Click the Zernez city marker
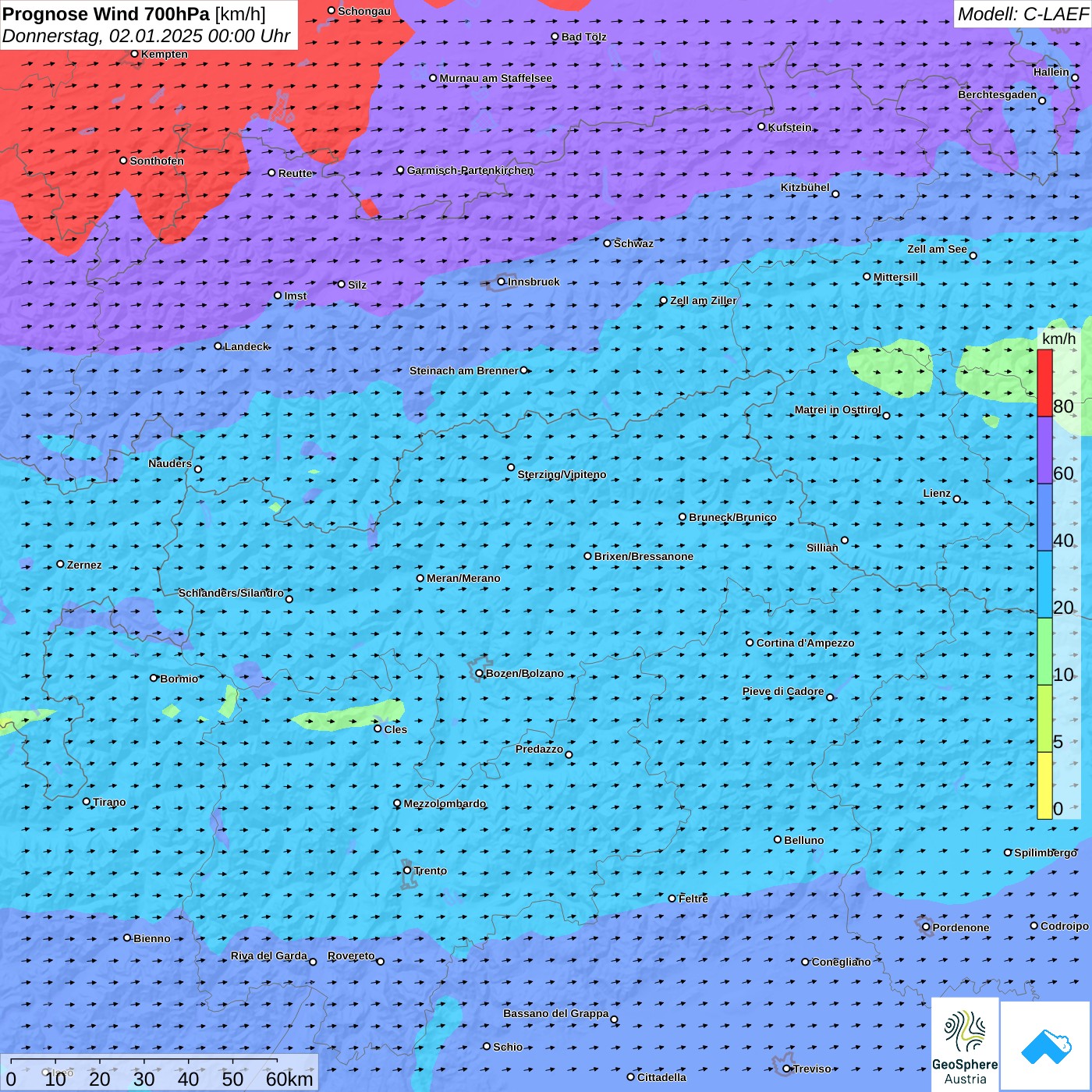This screenshot has height=1092, width=1092. pyautogui.click(x=61, y=564)
